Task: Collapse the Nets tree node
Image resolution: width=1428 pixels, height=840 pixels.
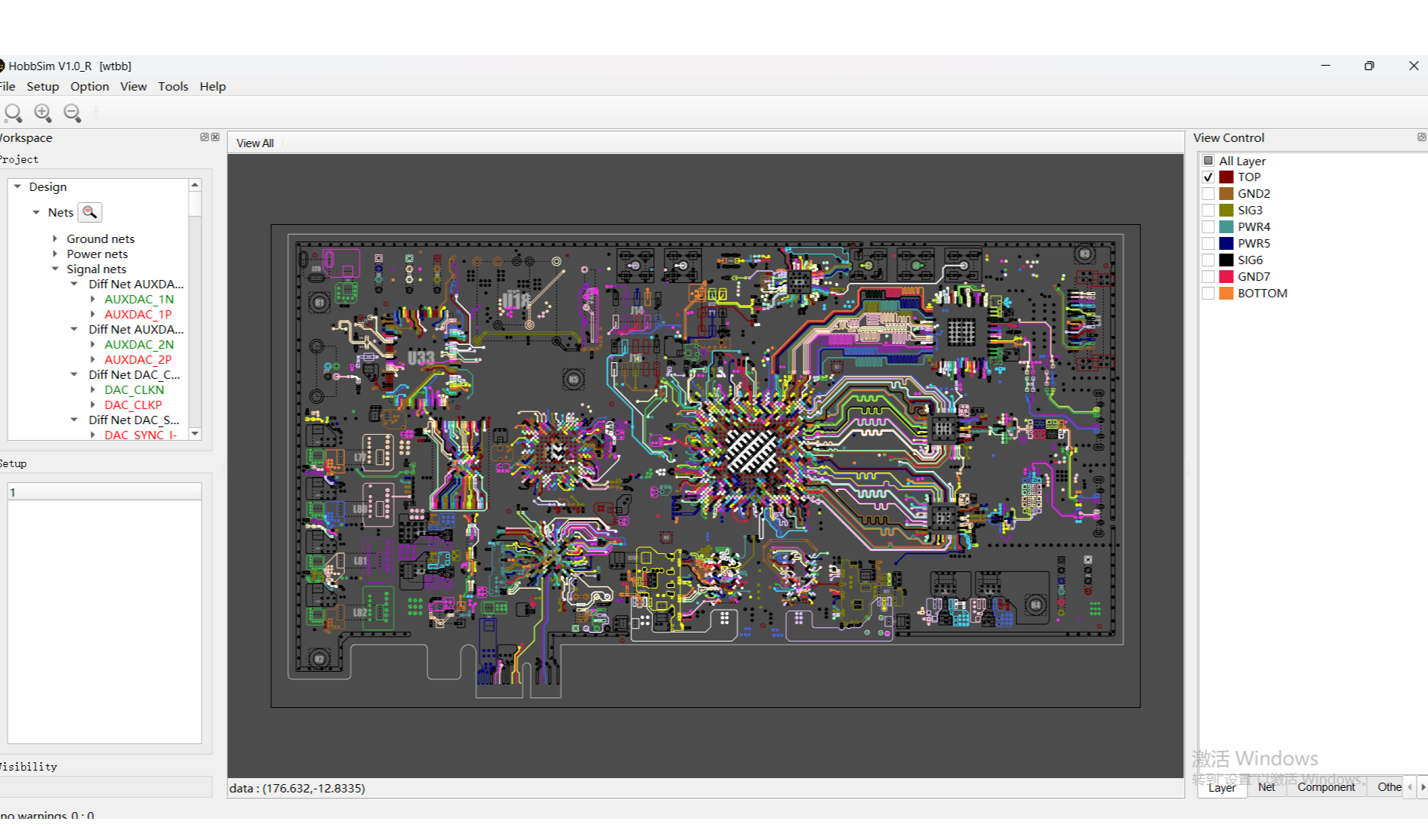Action: point(36,212)
